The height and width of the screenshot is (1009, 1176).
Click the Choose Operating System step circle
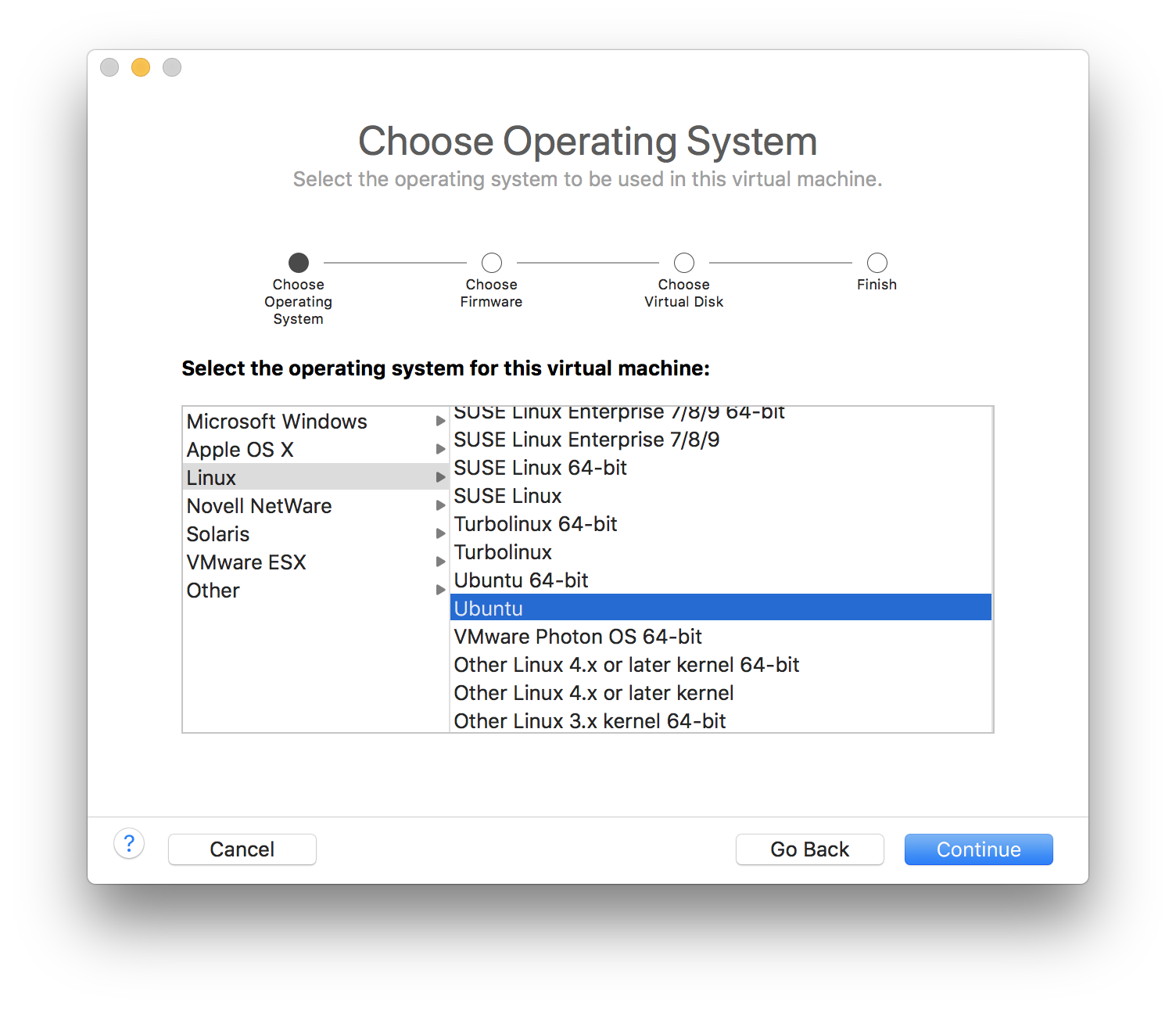click(x=299, y=263)
